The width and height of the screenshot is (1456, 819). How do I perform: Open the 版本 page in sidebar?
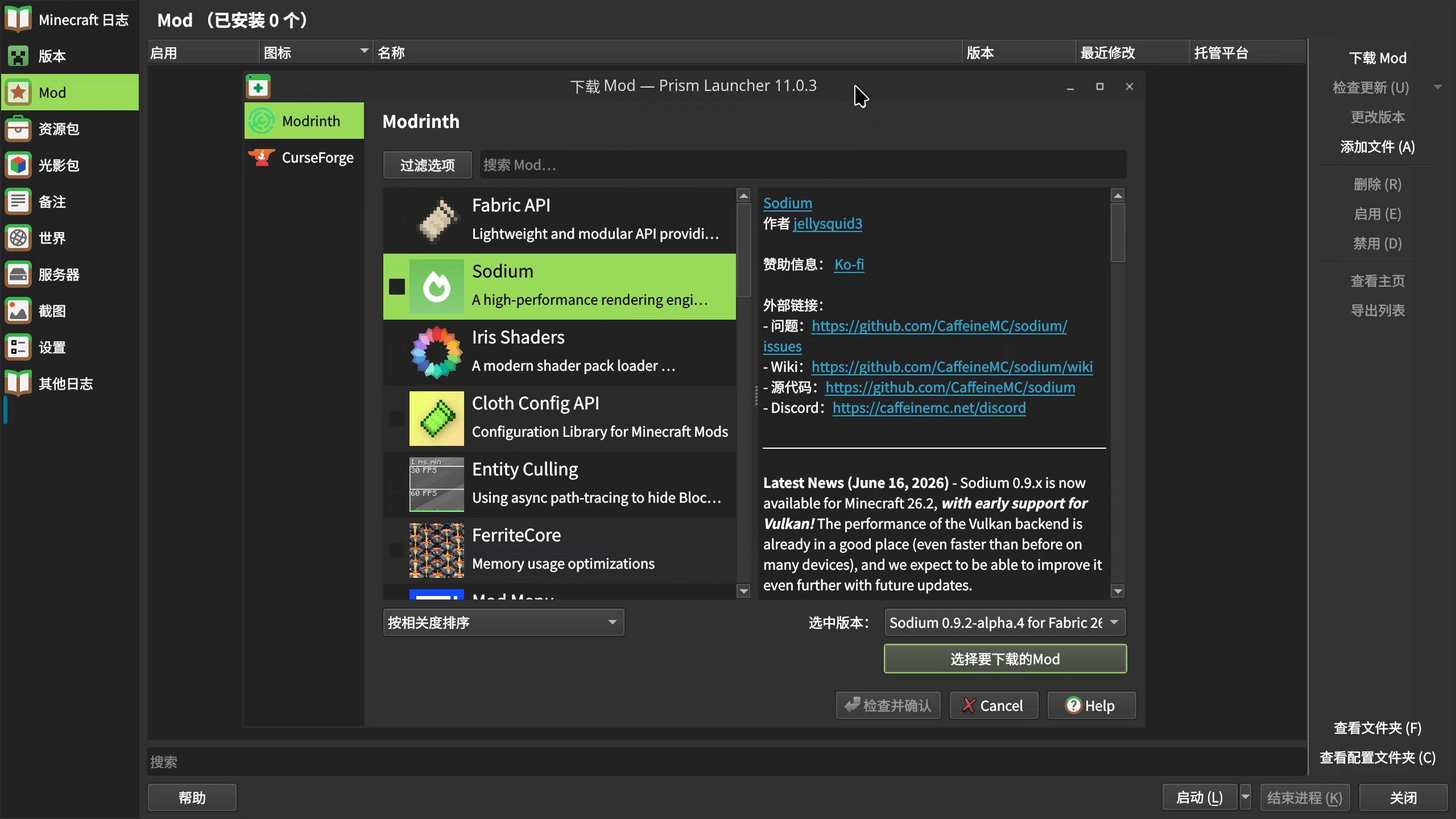pyautogui.click(x=70, y=56)
